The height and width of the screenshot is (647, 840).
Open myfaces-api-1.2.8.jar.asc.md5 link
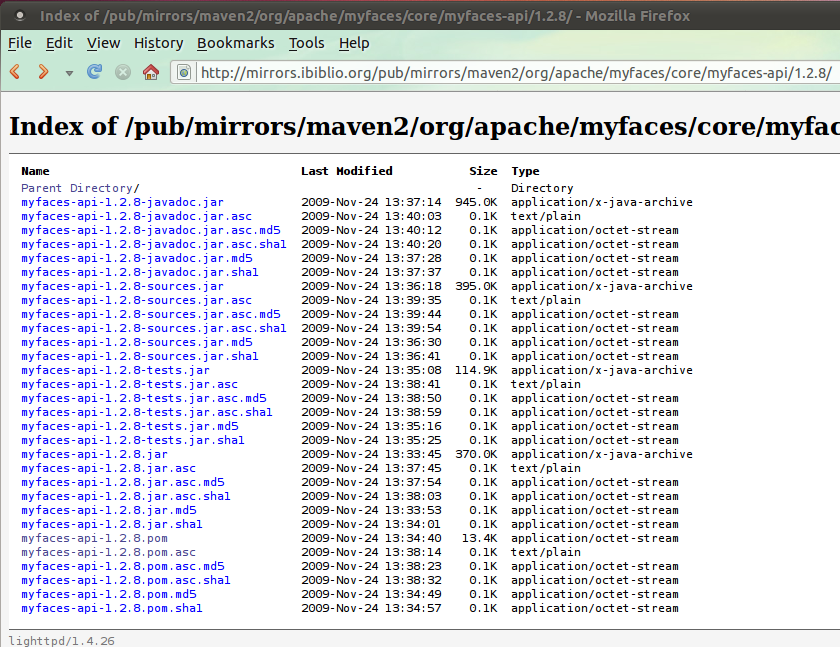pyautogui.click(x=123, y=482)
